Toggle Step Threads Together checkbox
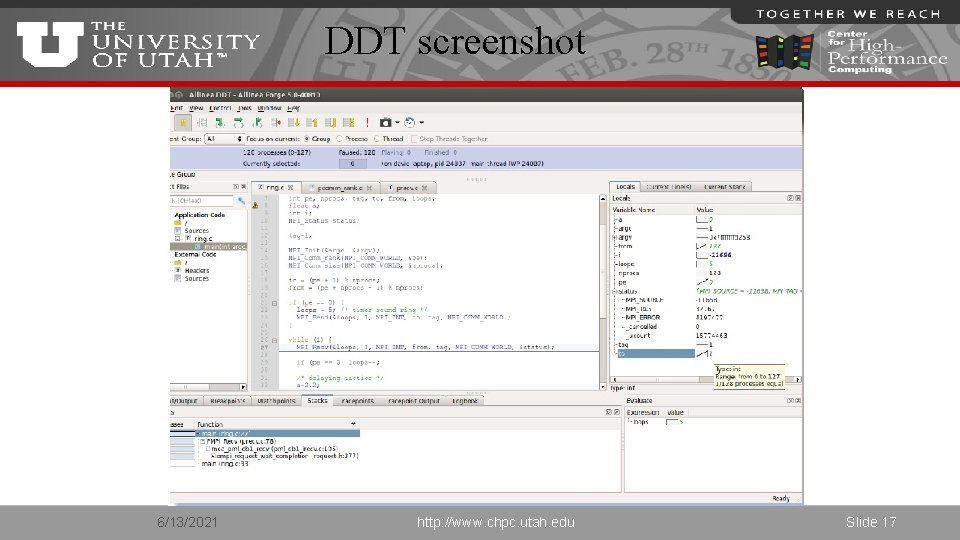The width and height of the screenshot is (960, 540). (414, 139)
